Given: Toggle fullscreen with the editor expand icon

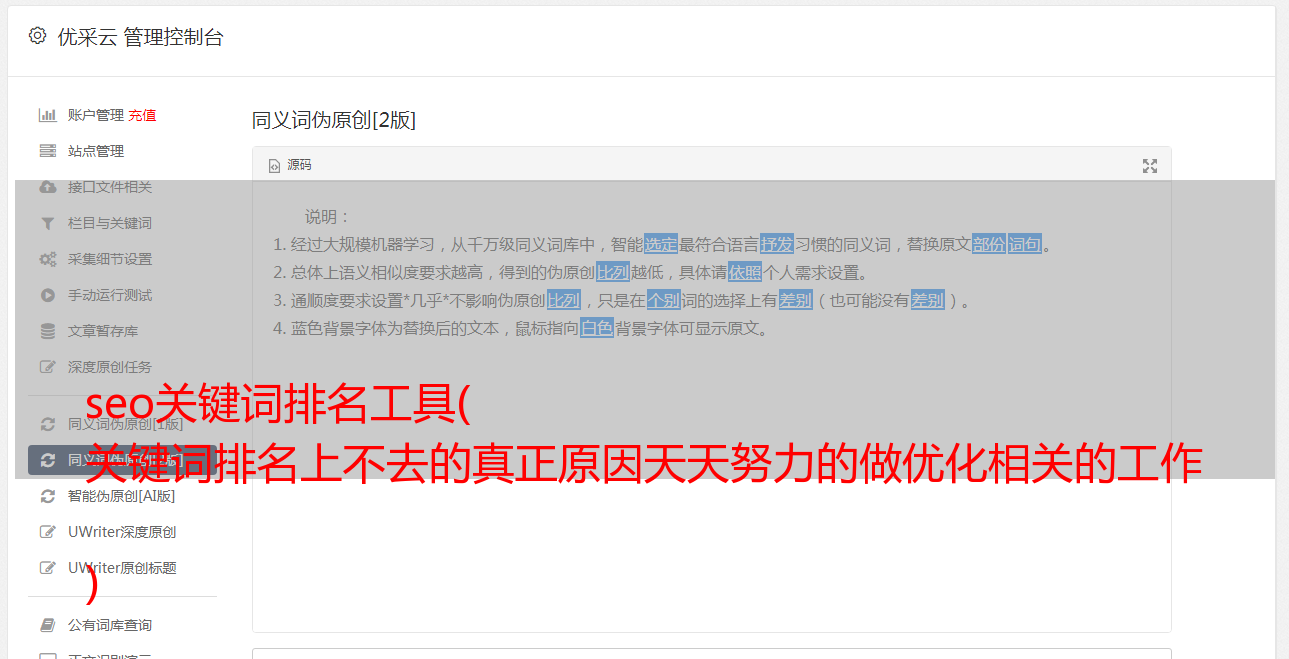Looking at the screenshot, I should click(1150, 166).
